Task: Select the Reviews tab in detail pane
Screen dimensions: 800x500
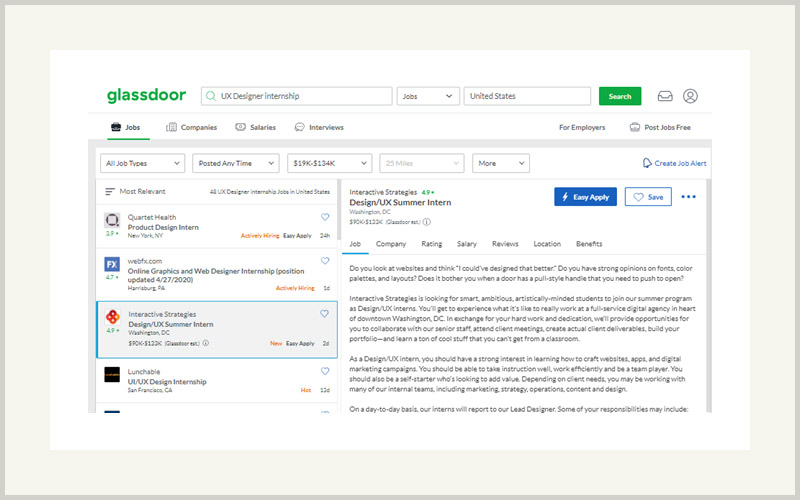Action: coord(505,244)
